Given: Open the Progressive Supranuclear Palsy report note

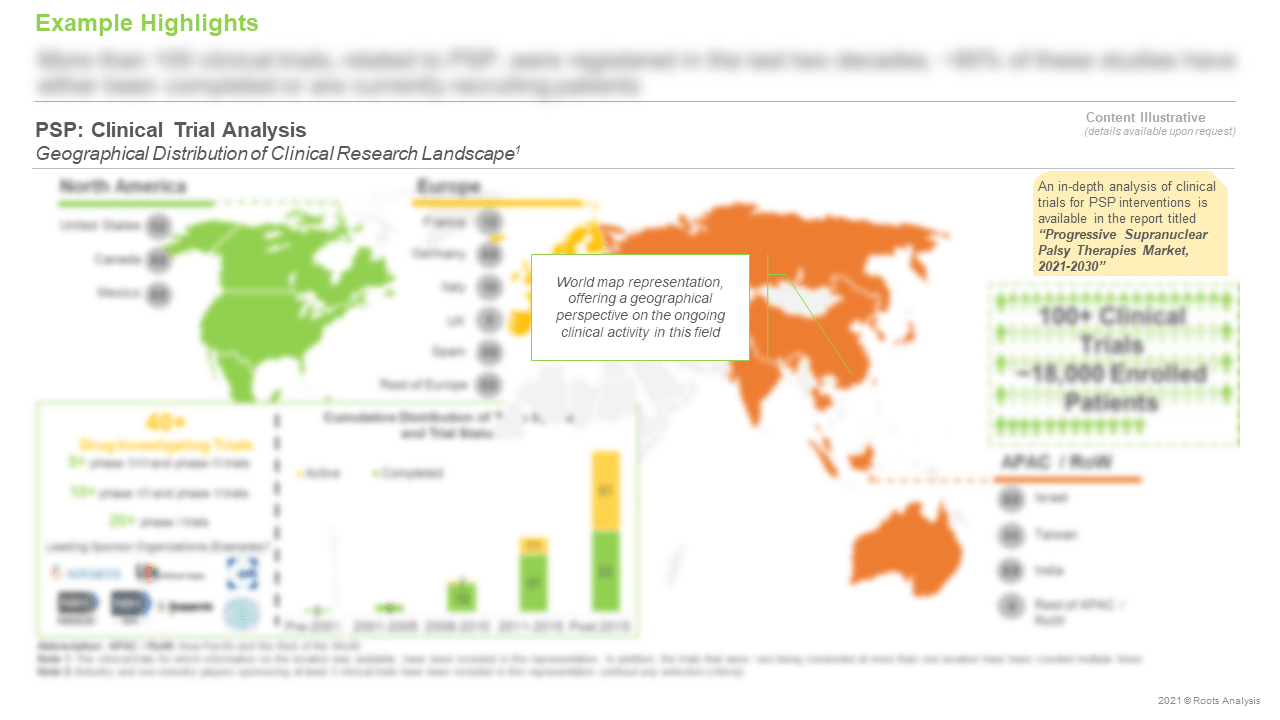Looking at the screenshot, I should [x=1129, y=225].
